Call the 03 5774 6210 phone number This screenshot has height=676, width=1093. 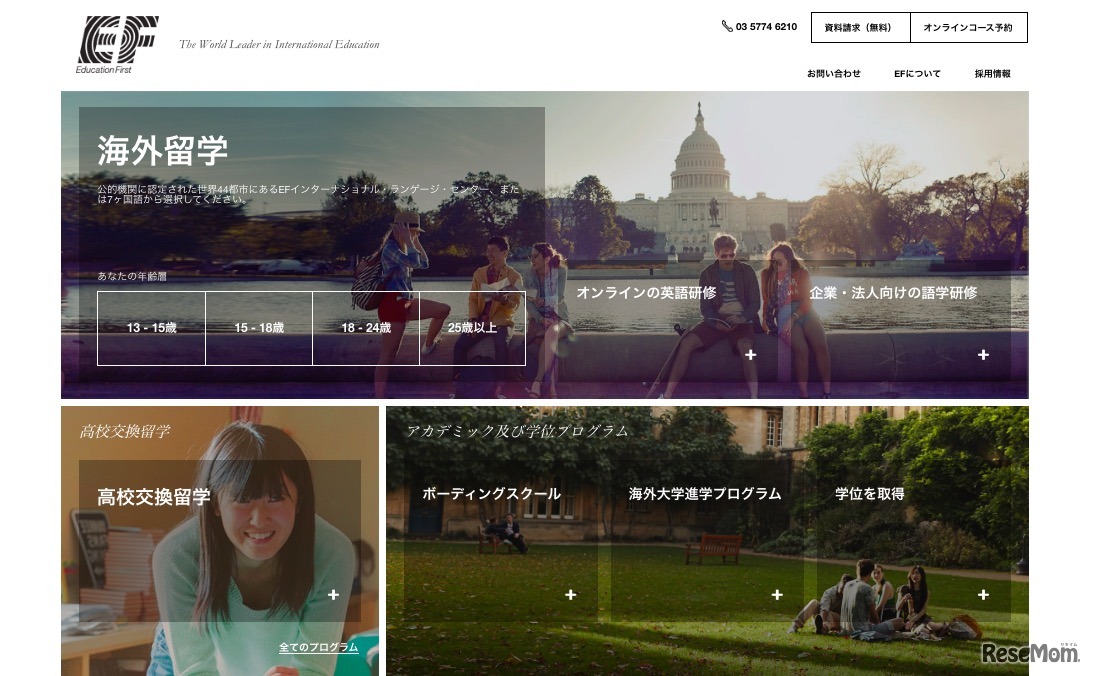(766, 27)
